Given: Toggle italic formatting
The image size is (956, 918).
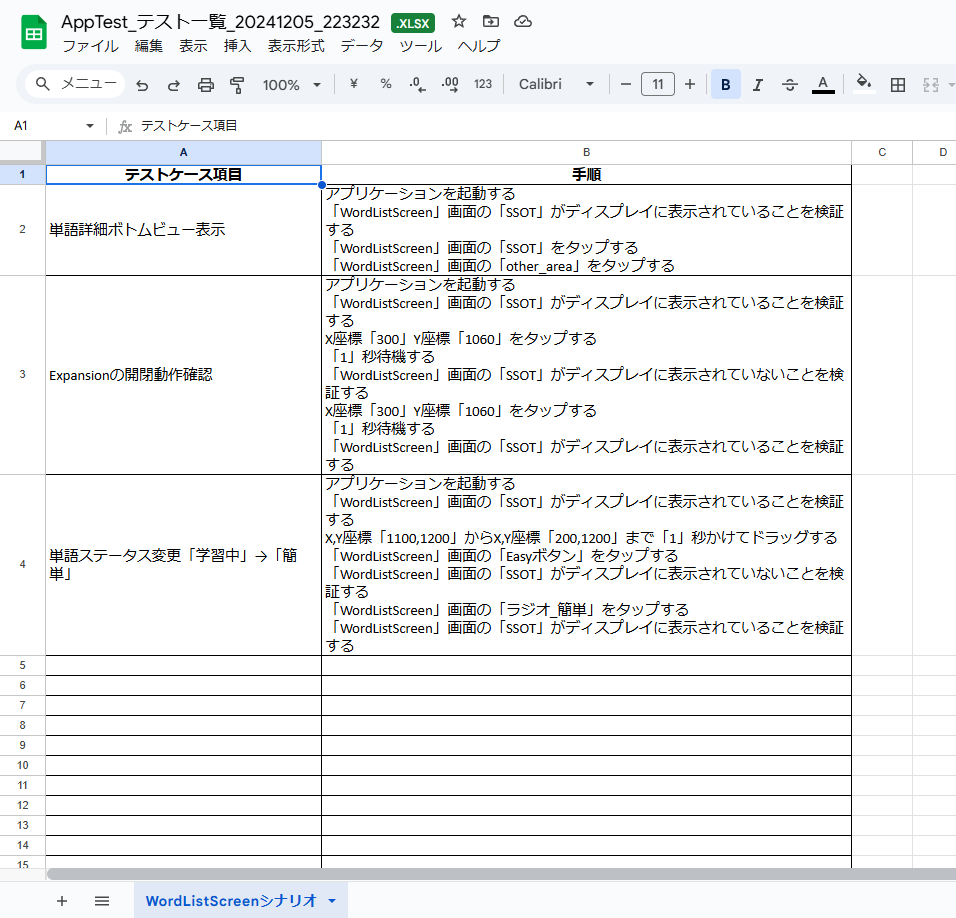Looking at the screenshot, I should [757, 84].
